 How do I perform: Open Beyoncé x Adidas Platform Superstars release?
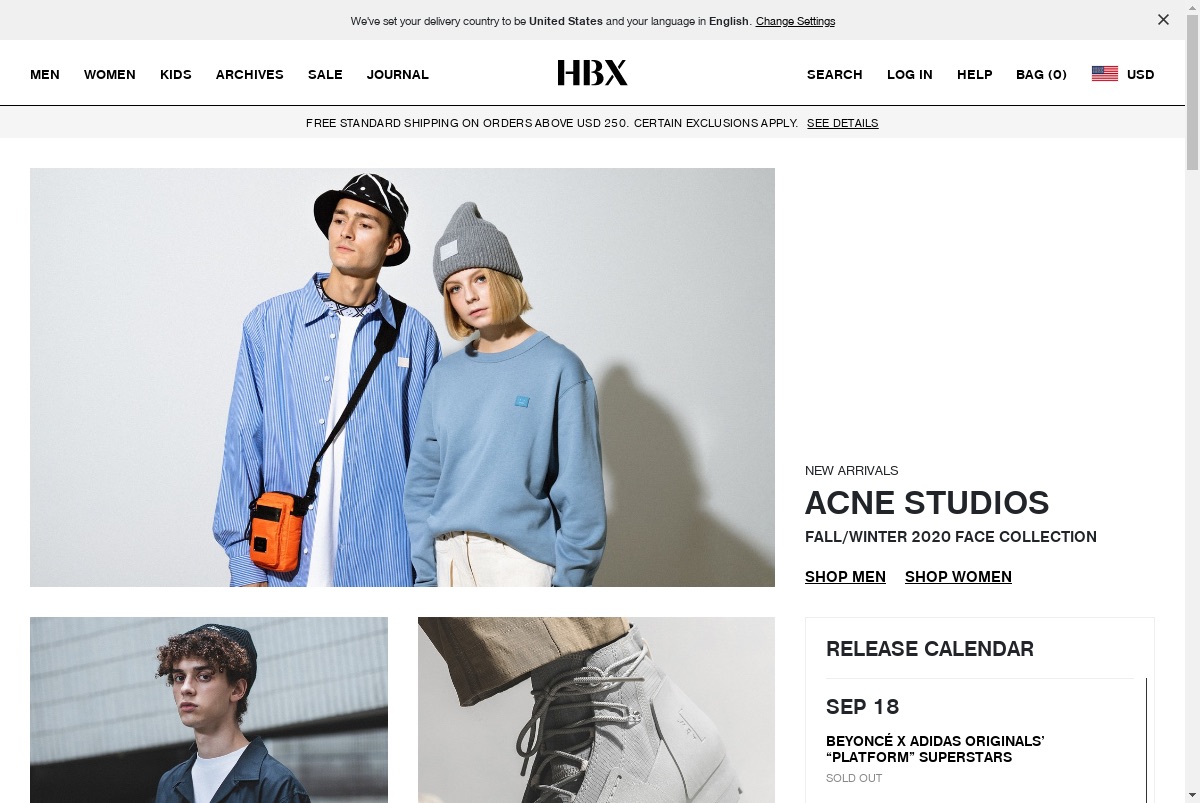click(935, 749)
